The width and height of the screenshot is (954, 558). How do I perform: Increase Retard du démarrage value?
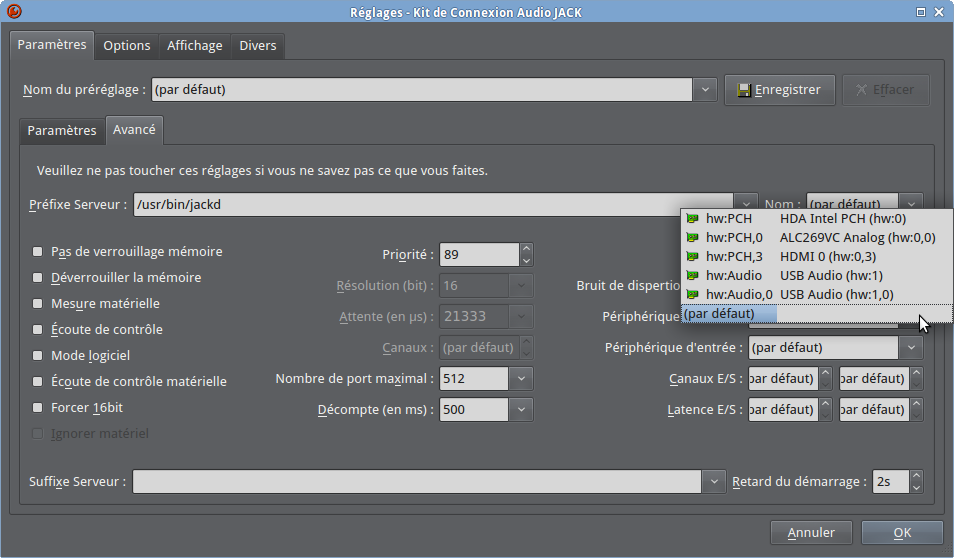[x=916, y=475]
